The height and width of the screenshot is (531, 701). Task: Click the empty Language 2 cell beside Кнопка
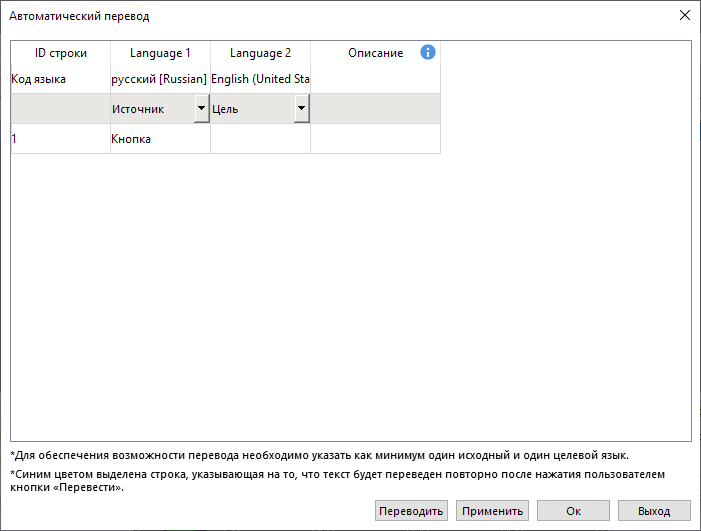[x=260, y=139]
